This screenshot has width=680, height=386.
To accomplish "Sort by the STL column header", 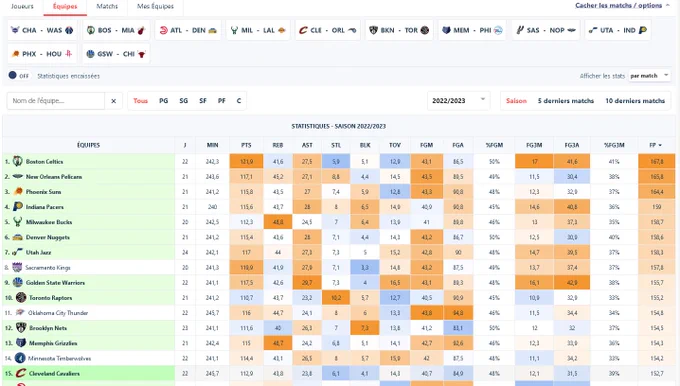I will (336, 145).
